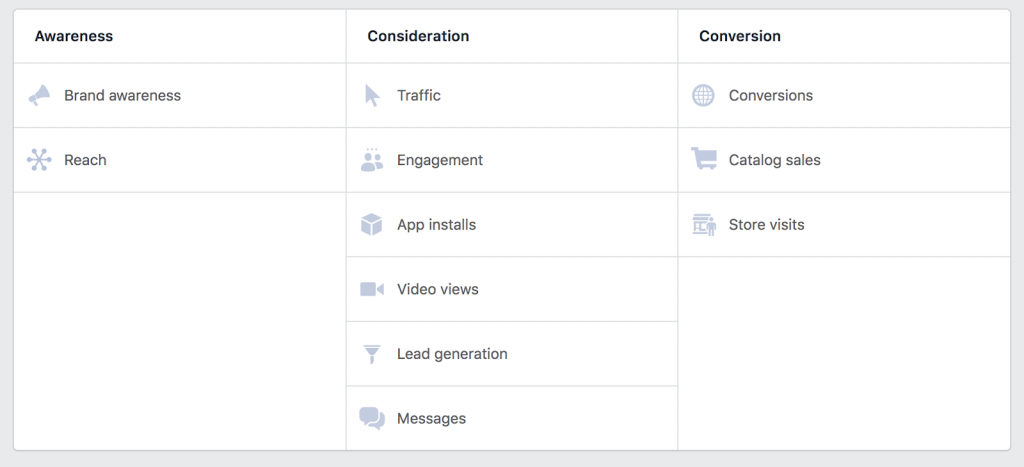Choose the Reach objective label
This screenshot has width=1024, height=467.
[x=85, y=160]
